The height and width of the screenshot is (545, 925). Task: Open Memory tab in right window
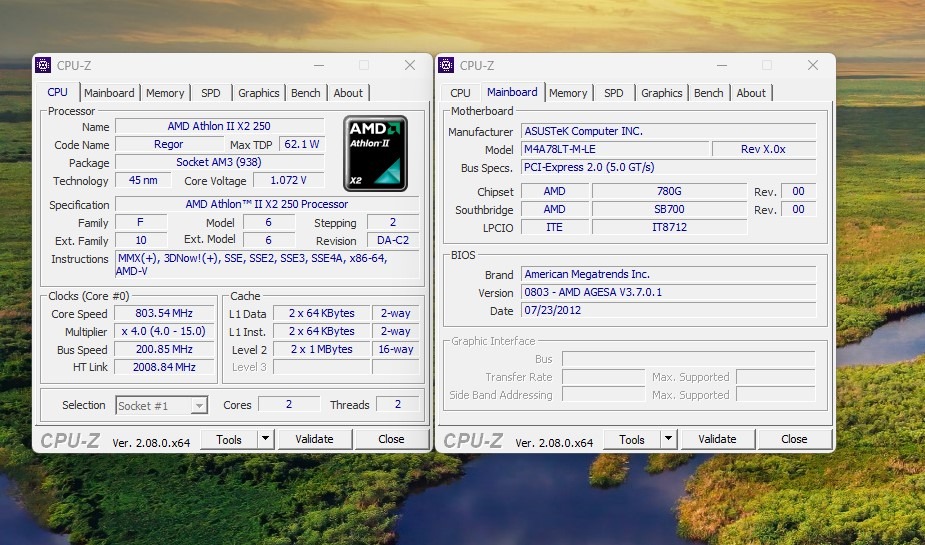click(x=568, y=93)
